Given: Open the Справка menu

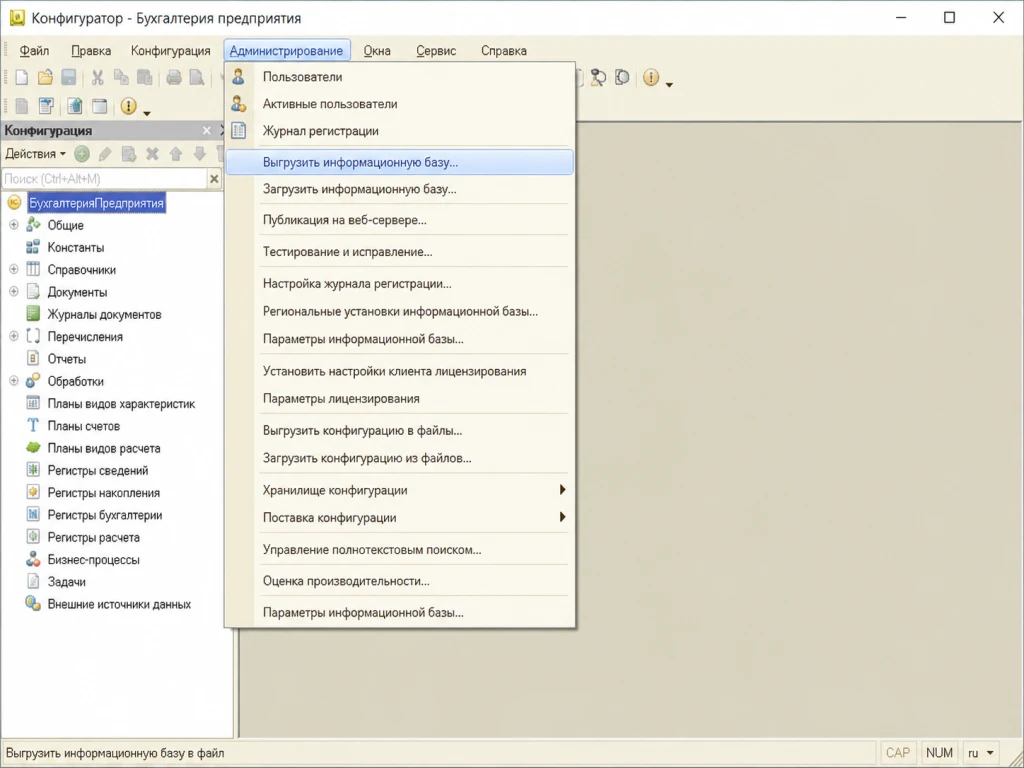Looking at the screenshot, I should point(504,50).
